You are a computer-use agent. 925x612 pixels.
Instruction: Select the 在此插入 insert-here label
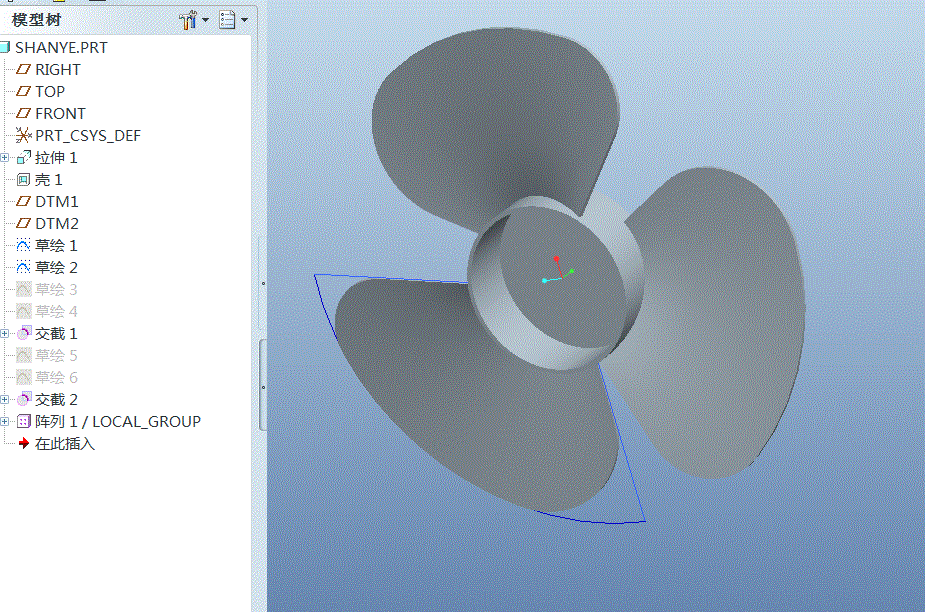click(65, 443)
